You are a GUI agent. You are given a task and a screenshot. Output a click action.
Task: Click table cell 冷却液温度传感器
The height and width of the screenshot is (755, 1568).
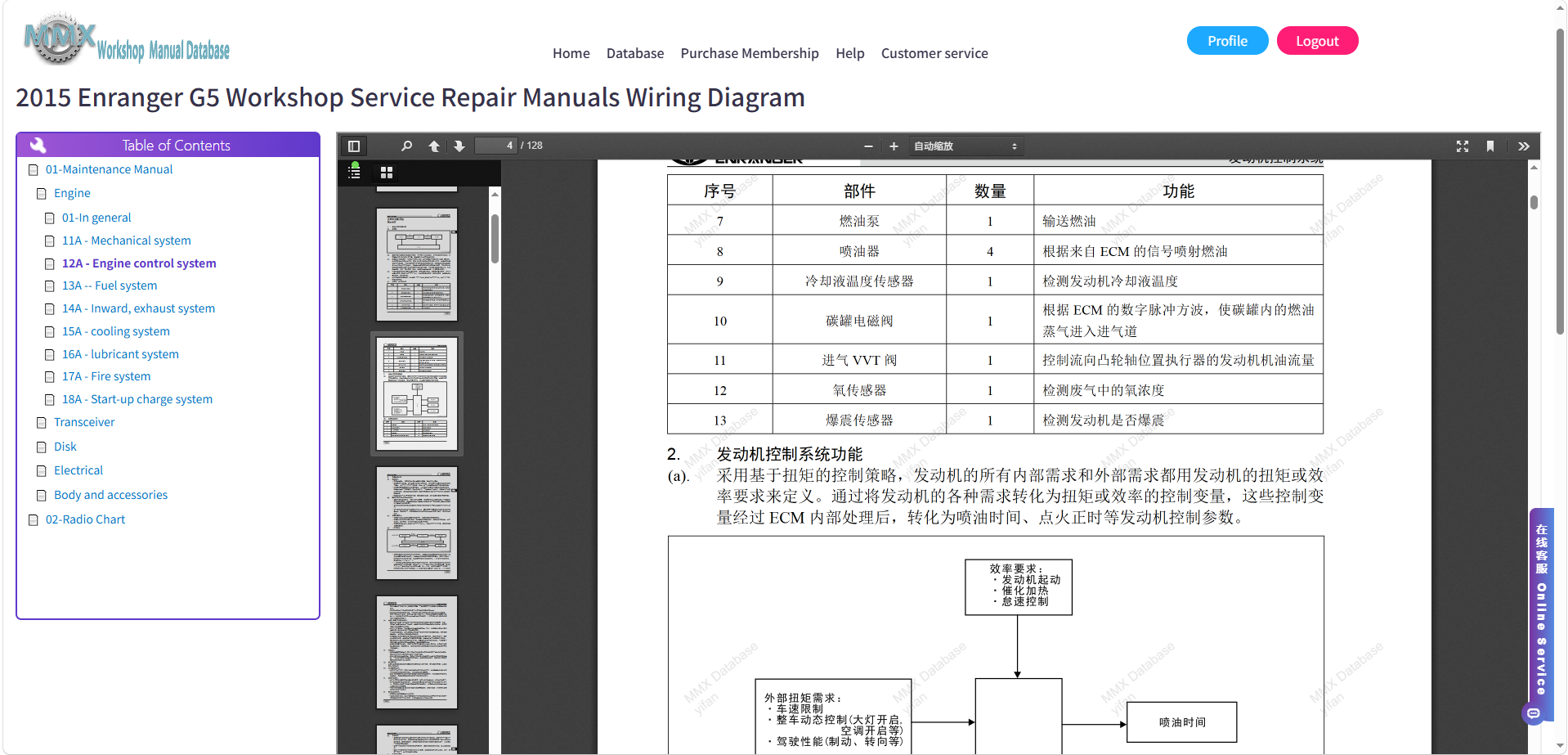tap(859, 281)
